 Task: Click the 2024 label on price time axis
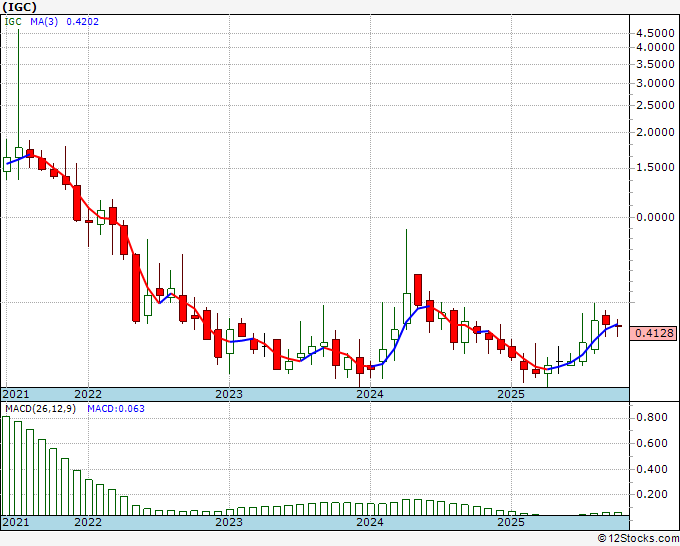pyautogui.click(x=370, y=394)
